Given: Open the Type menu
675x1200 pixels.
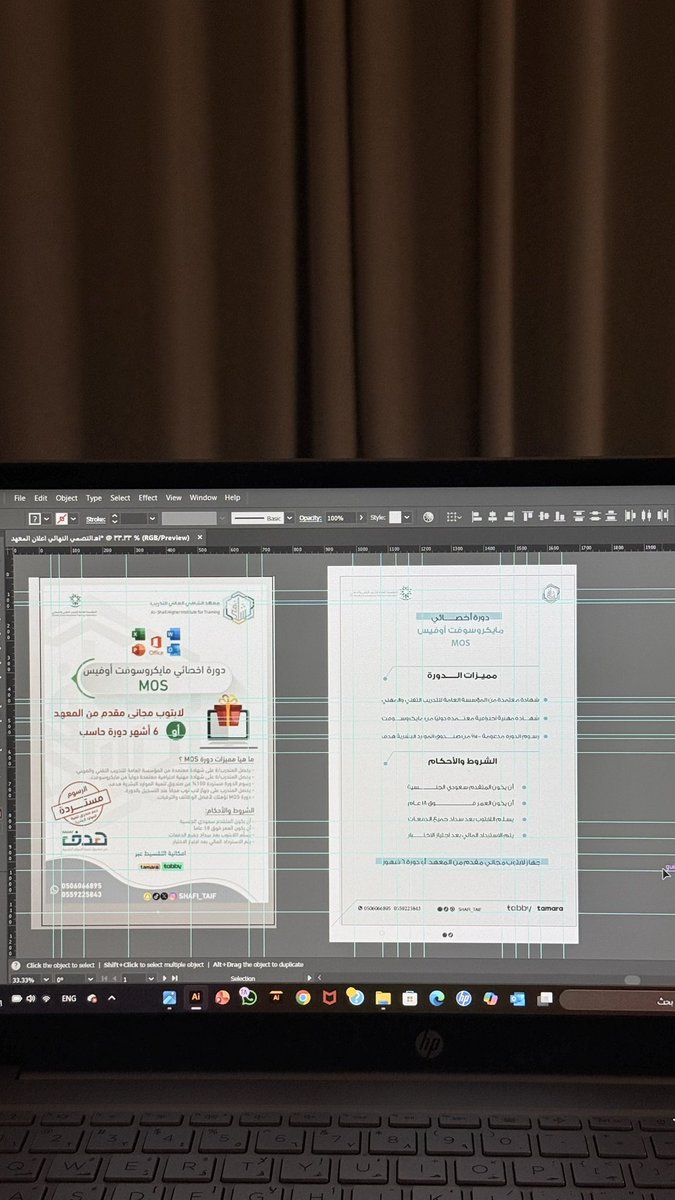Looking at the screenshot, I should (94, 497).
